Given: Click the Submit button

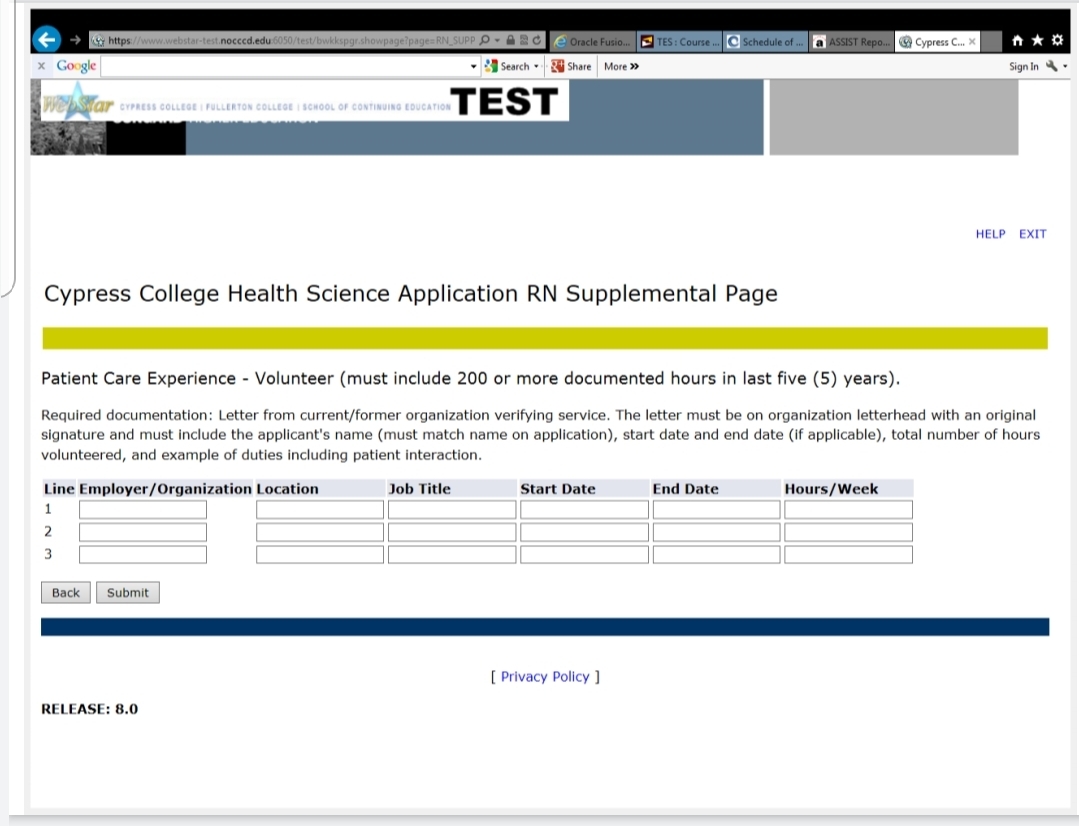Looking at the screenshot, I should [x=127, y=593].
